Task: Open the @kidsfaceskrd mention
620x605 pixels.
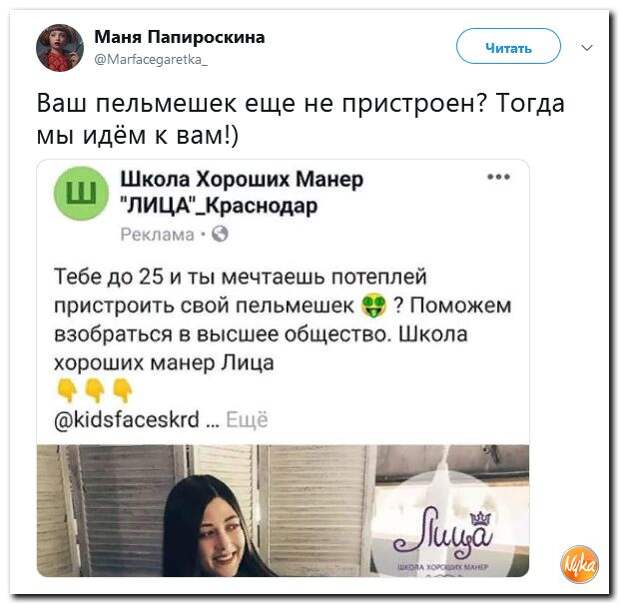Action: [x=127, y=419]
